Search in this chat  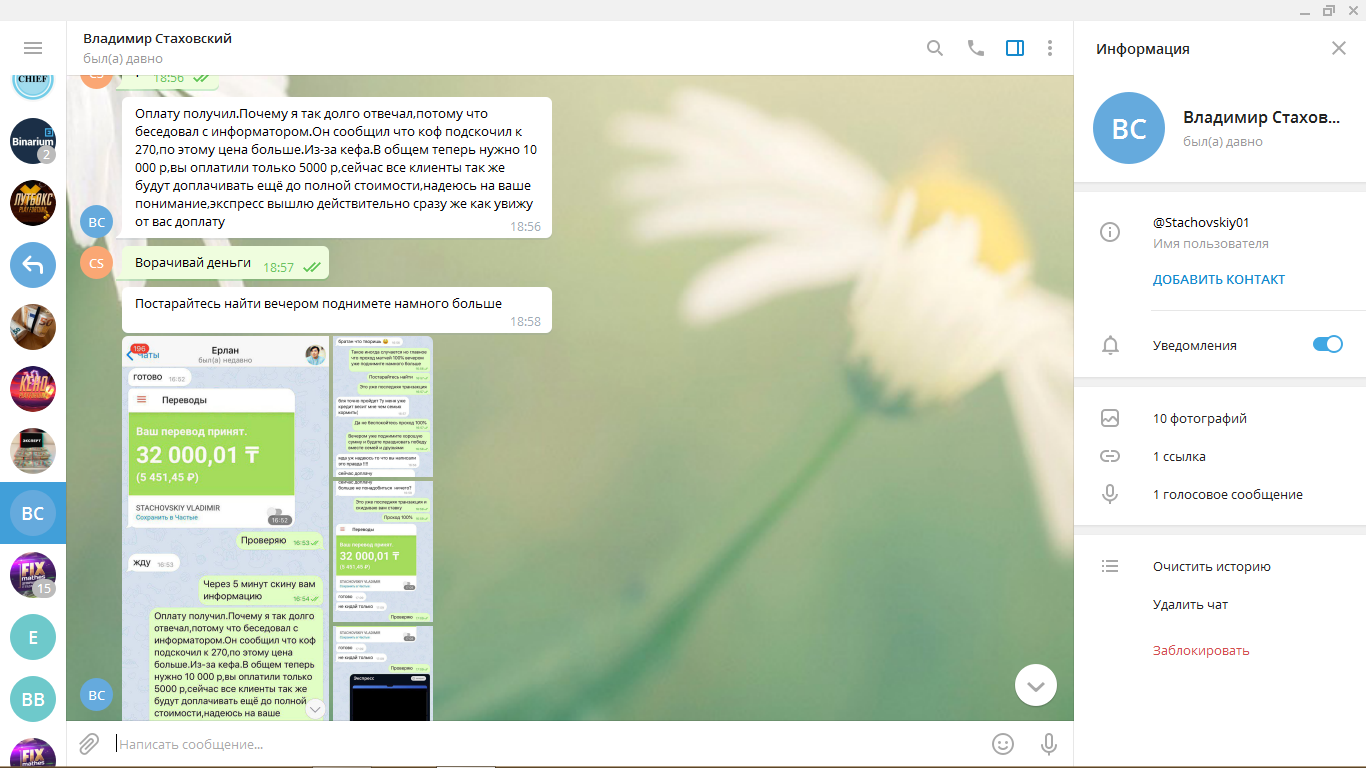(935, 48)
